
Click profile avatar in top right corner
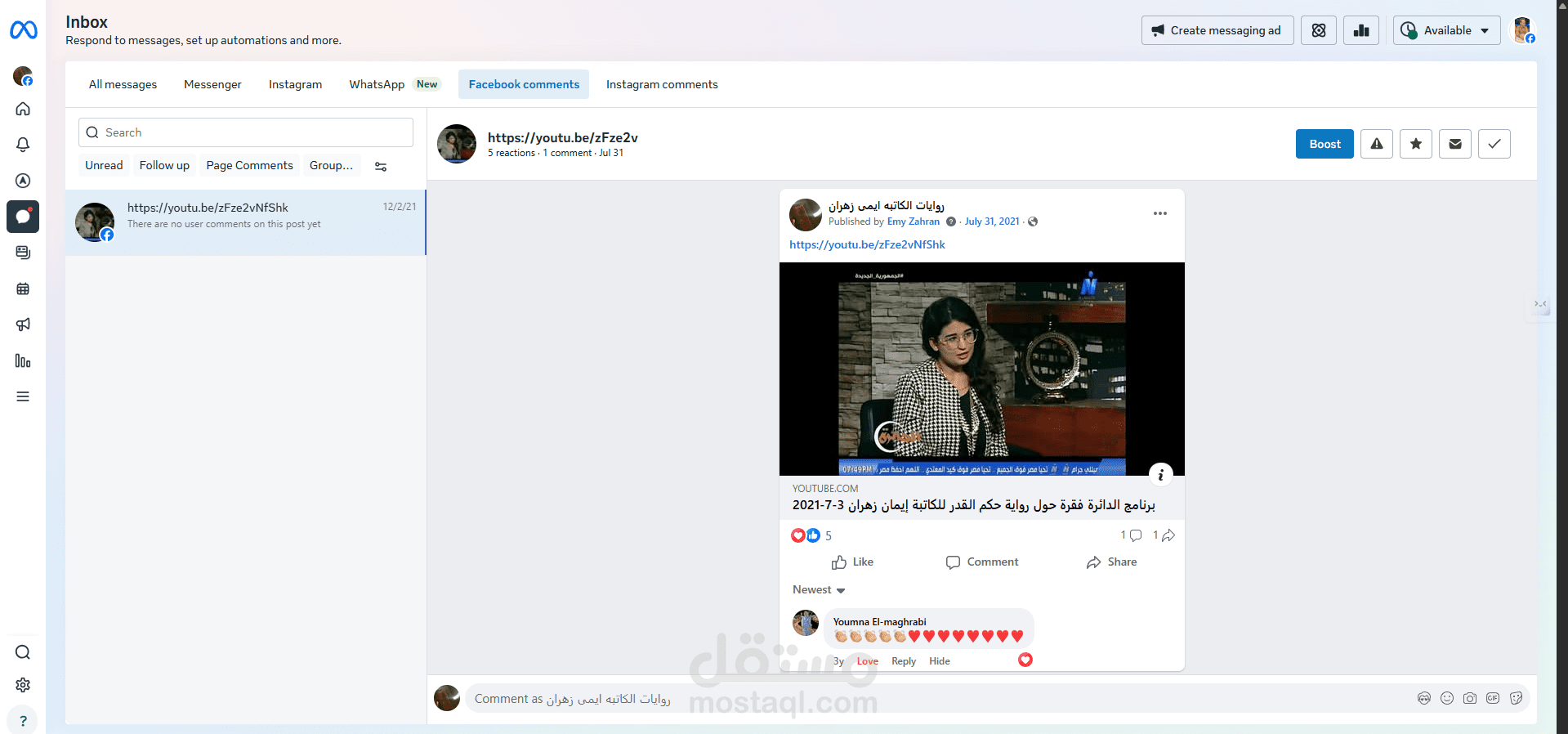(x=1522, y=30)
